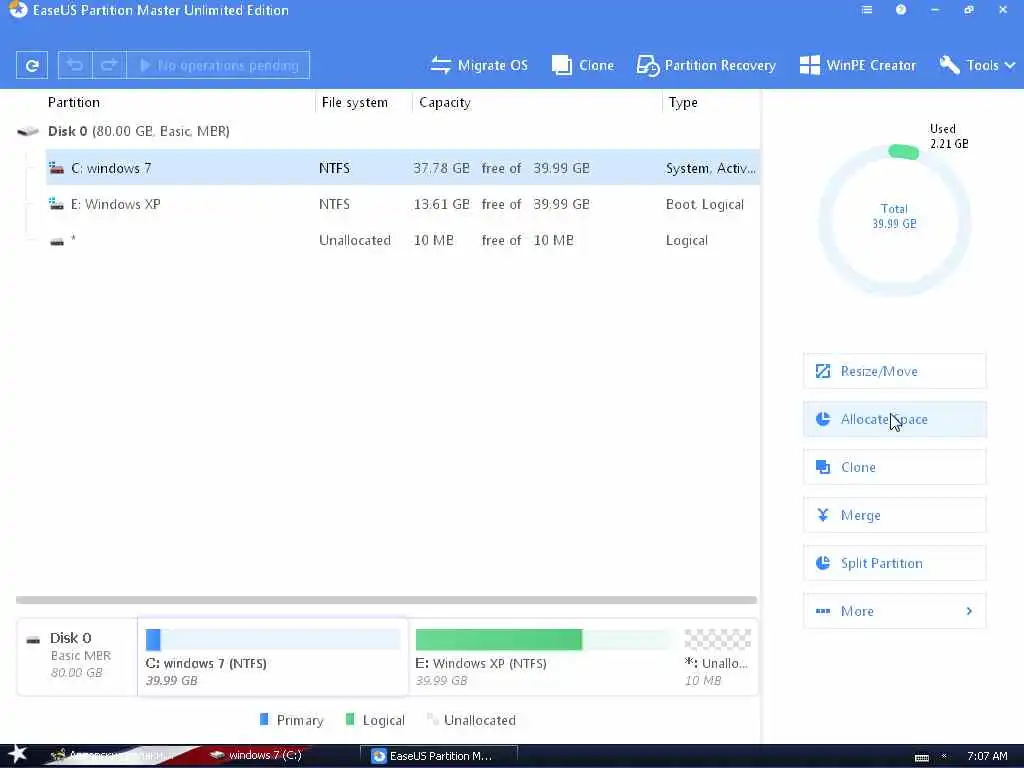Sort by File system column header
This screenshot has height=768, width=1024.
(x=355, y=103)
